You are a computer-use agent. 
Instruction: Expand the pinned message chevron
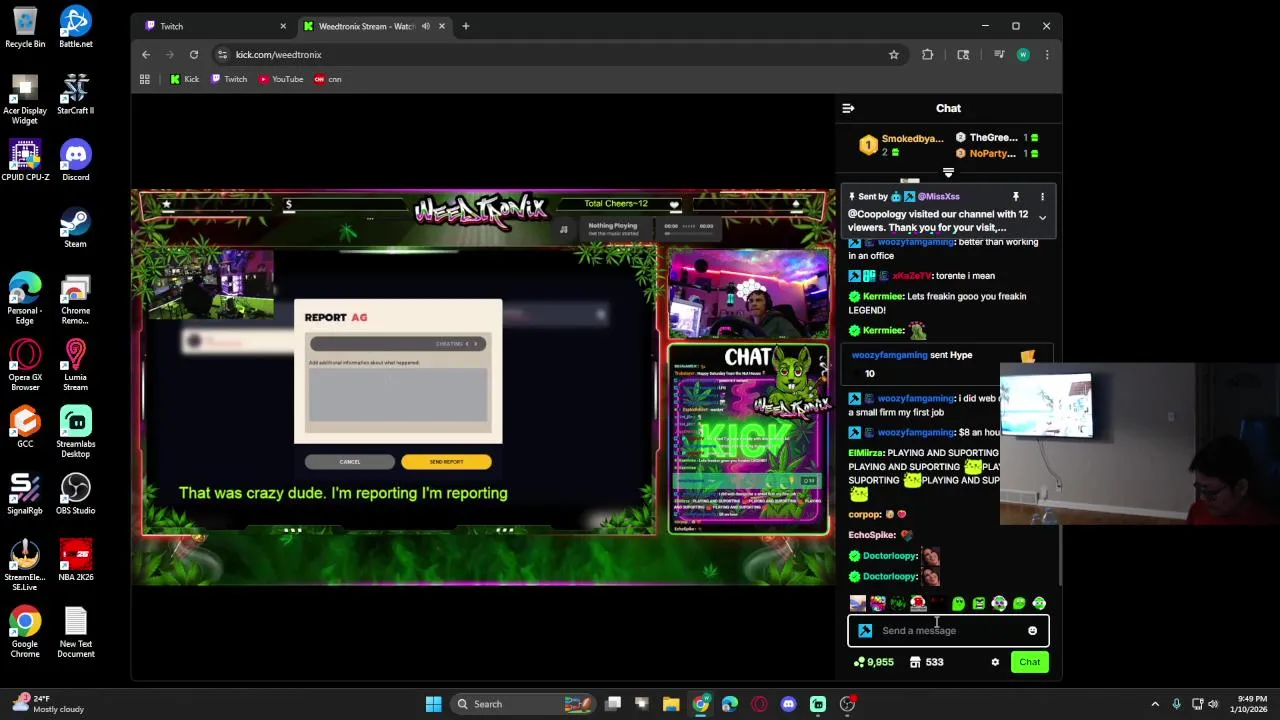1042,218
